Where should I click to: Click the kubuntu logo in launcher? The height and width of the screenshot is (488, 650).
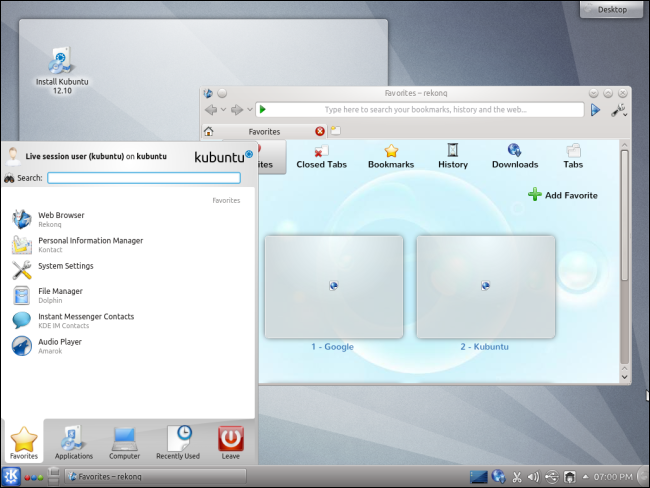223,157
